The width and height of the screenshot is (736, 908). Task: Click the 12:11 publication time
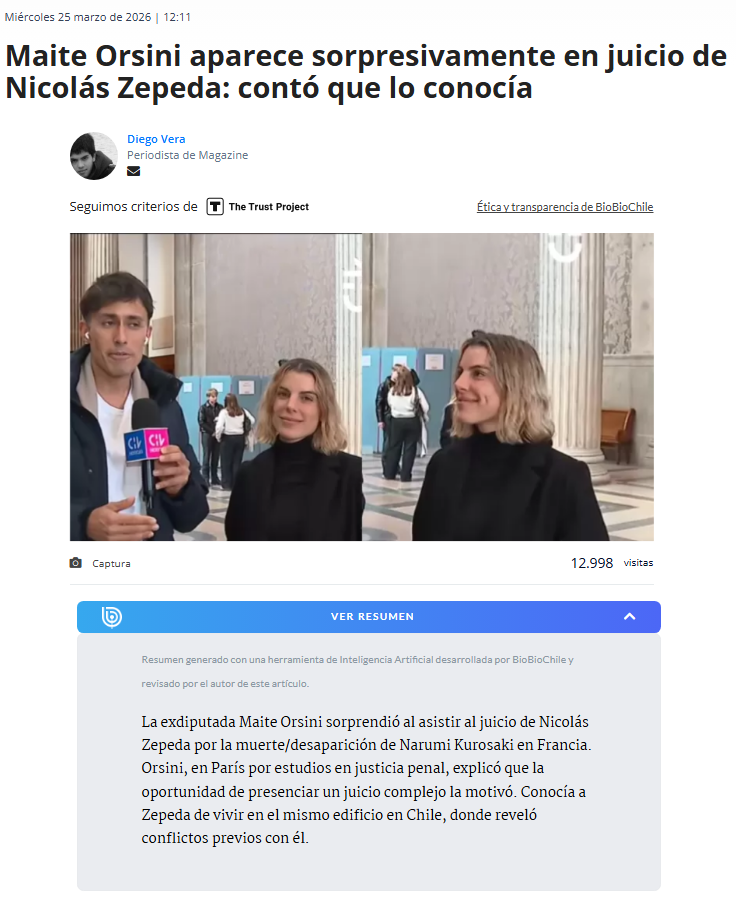coord(177,17)
